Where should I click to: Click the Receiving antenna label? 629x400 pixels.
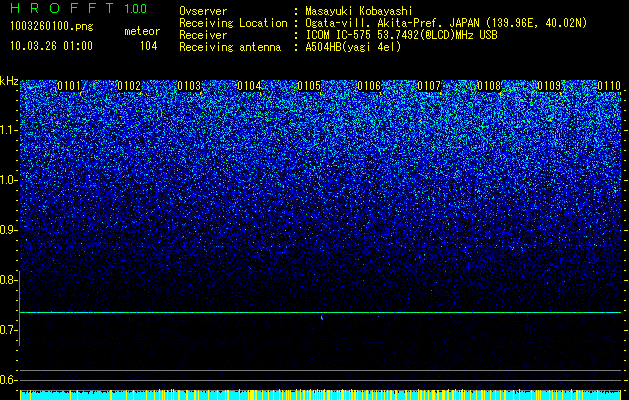(x=230, y=47)
